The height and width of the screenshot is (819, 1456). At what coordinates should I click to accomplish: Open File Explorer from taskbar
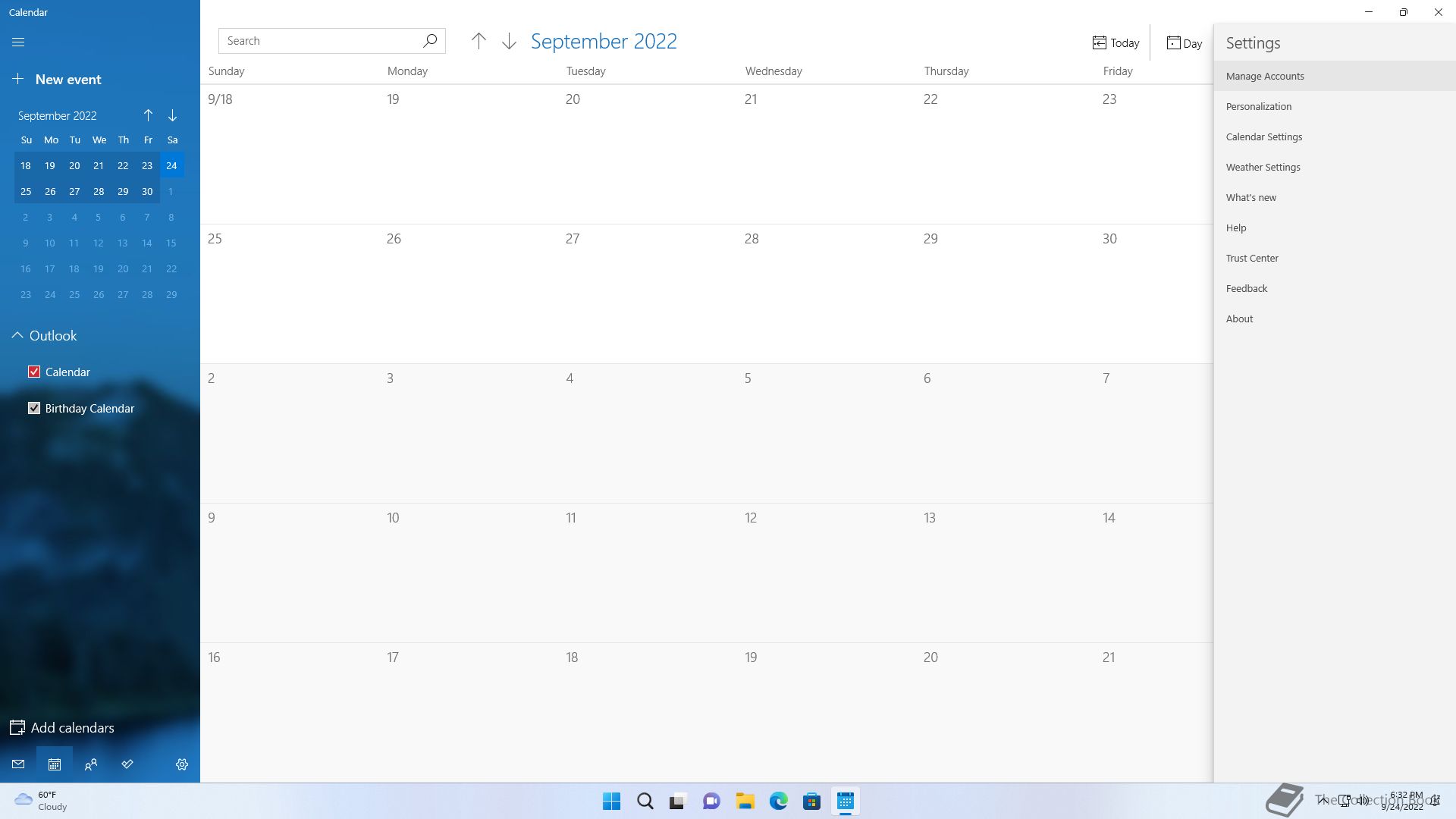point(745,802)
